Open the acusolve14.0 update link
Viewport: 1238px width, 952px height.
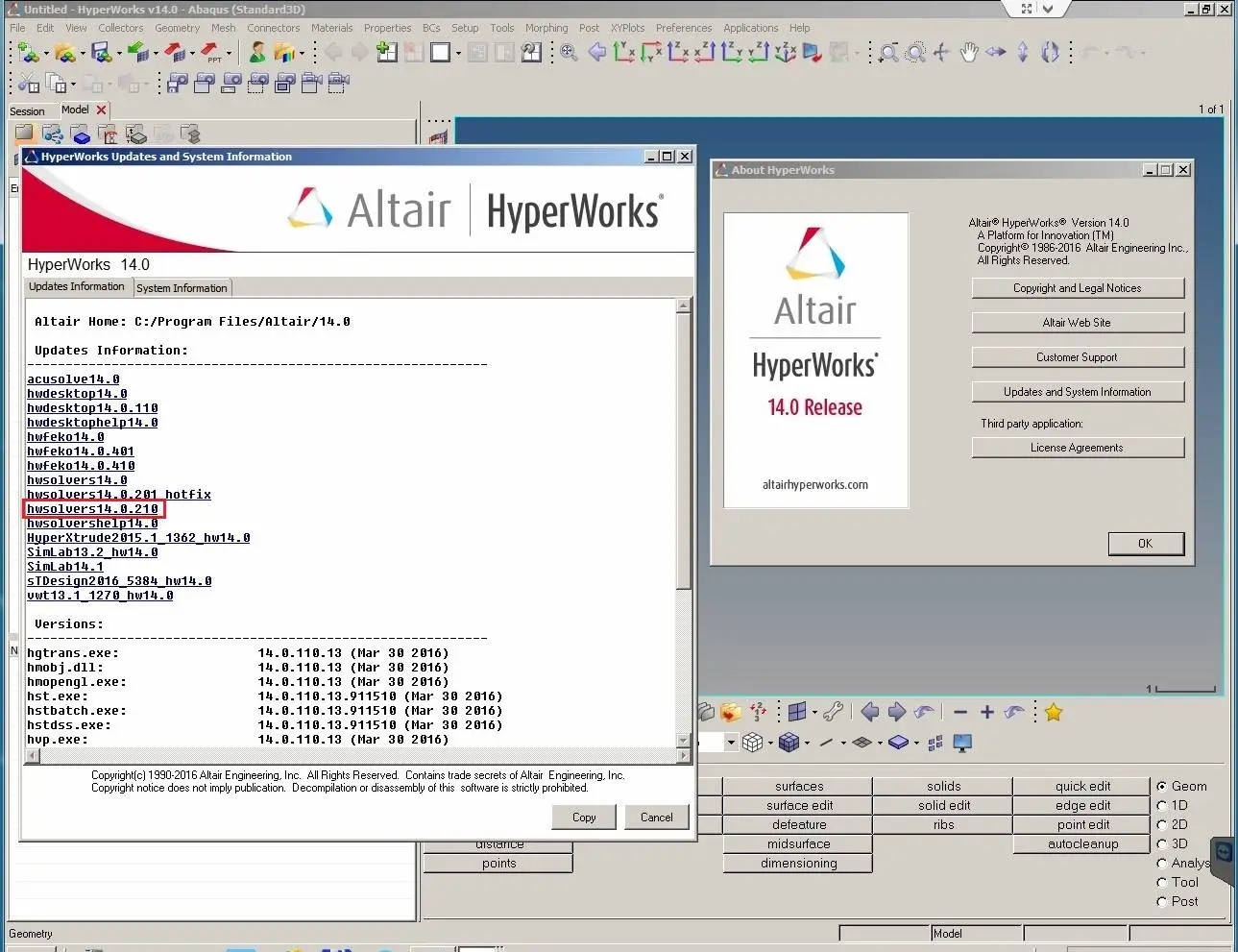pos(74,379)
